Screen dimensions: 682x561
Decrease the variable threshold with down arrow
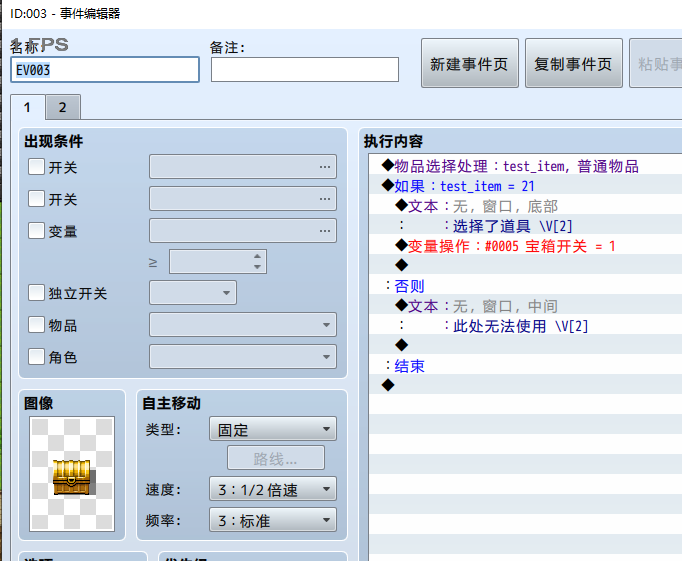tap(257, 267)
